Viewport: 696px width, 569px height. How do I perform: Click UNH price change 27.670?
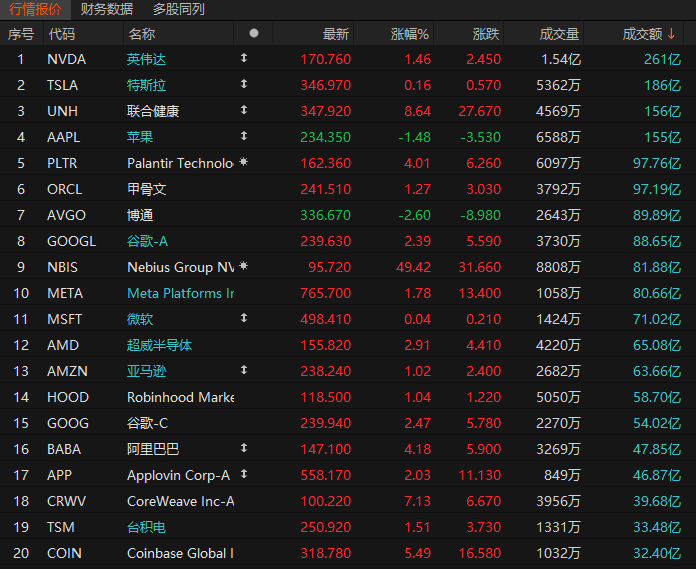pyautogui.click(x=479, y=111)
